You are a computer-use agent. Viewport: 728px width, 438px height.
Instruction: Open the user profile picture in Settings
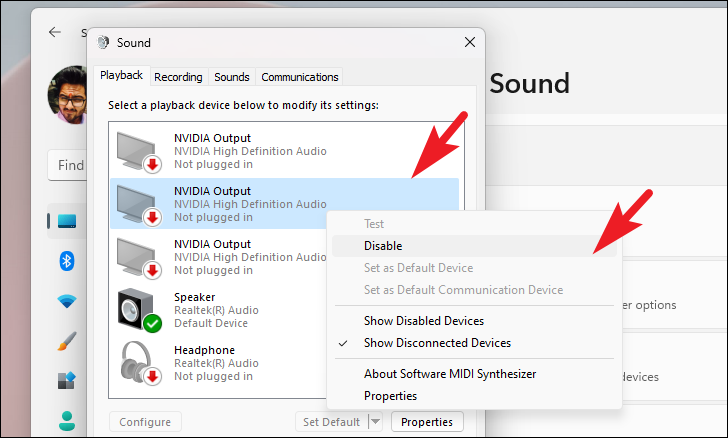click(67, 95)
